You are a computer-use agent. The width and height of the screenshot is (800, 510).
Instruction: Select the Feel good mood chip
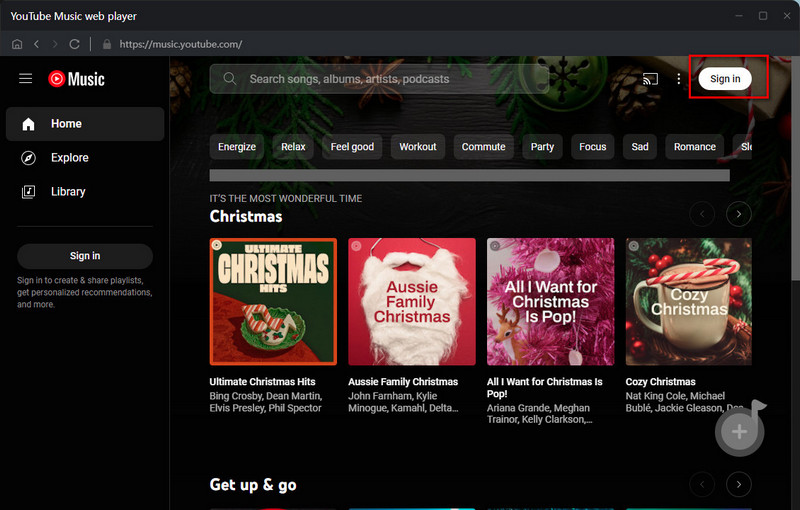[x=352, y=147]
